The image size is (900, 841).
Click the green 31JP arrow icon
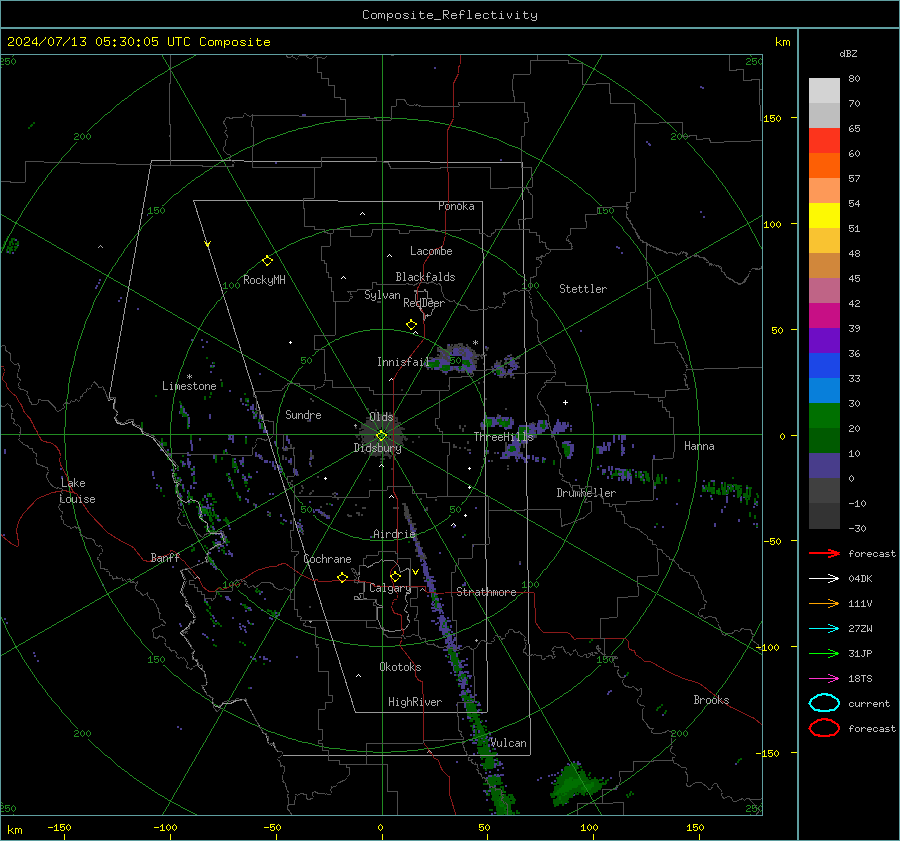[824, 653]
